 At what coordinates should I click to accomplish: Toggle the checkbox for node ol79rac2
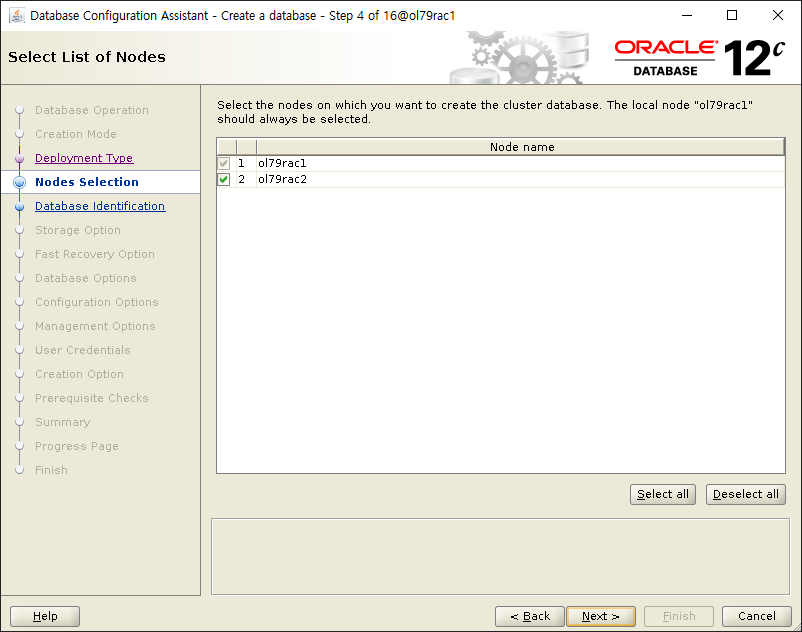click(x=224, y=179)
